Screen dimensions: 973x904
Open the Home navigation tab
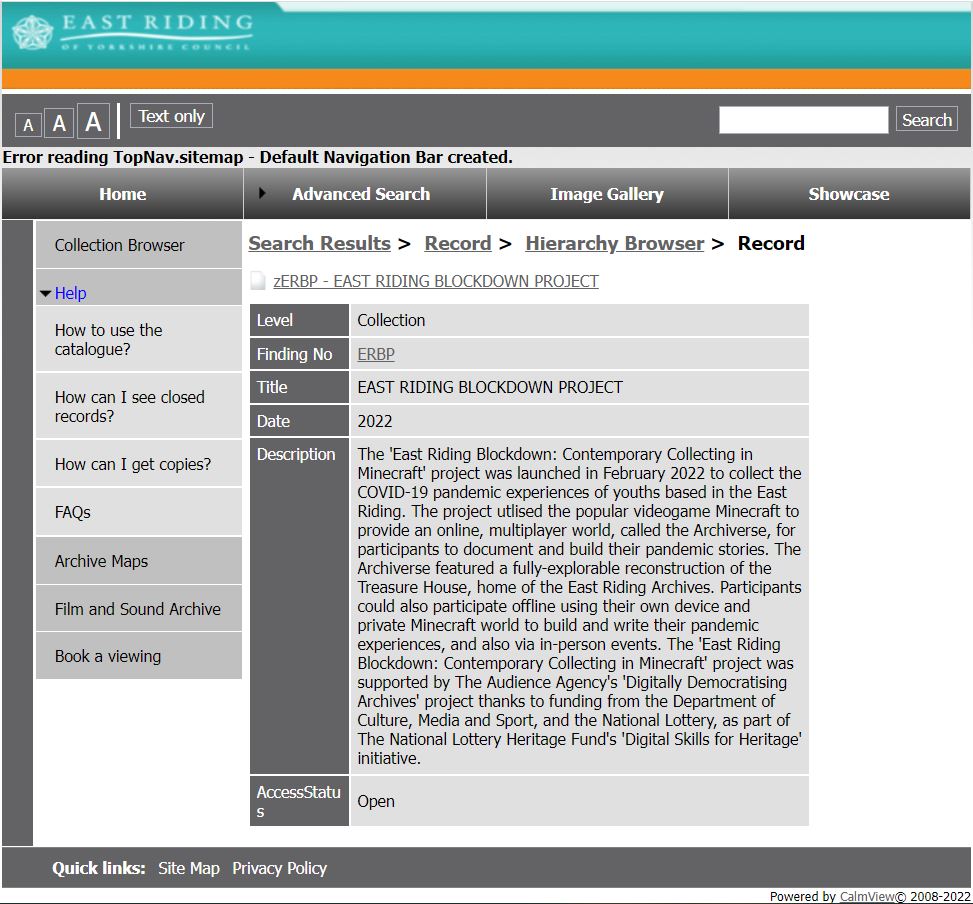(122, 194)
